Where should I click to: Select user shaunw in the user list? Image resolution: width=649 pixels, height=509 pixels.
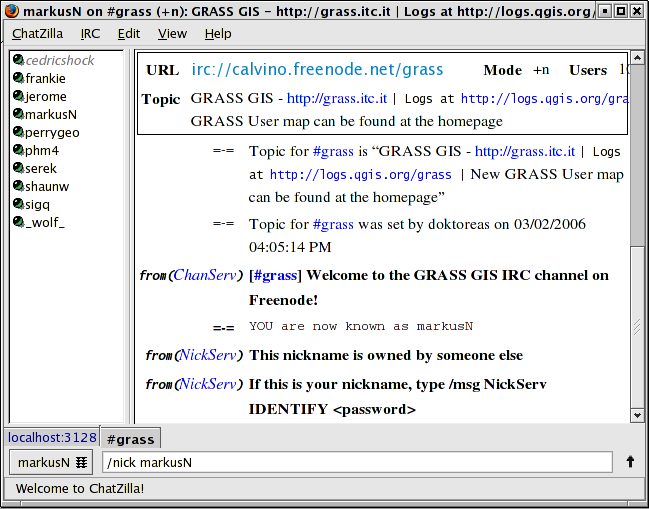[x=47, y=187]
